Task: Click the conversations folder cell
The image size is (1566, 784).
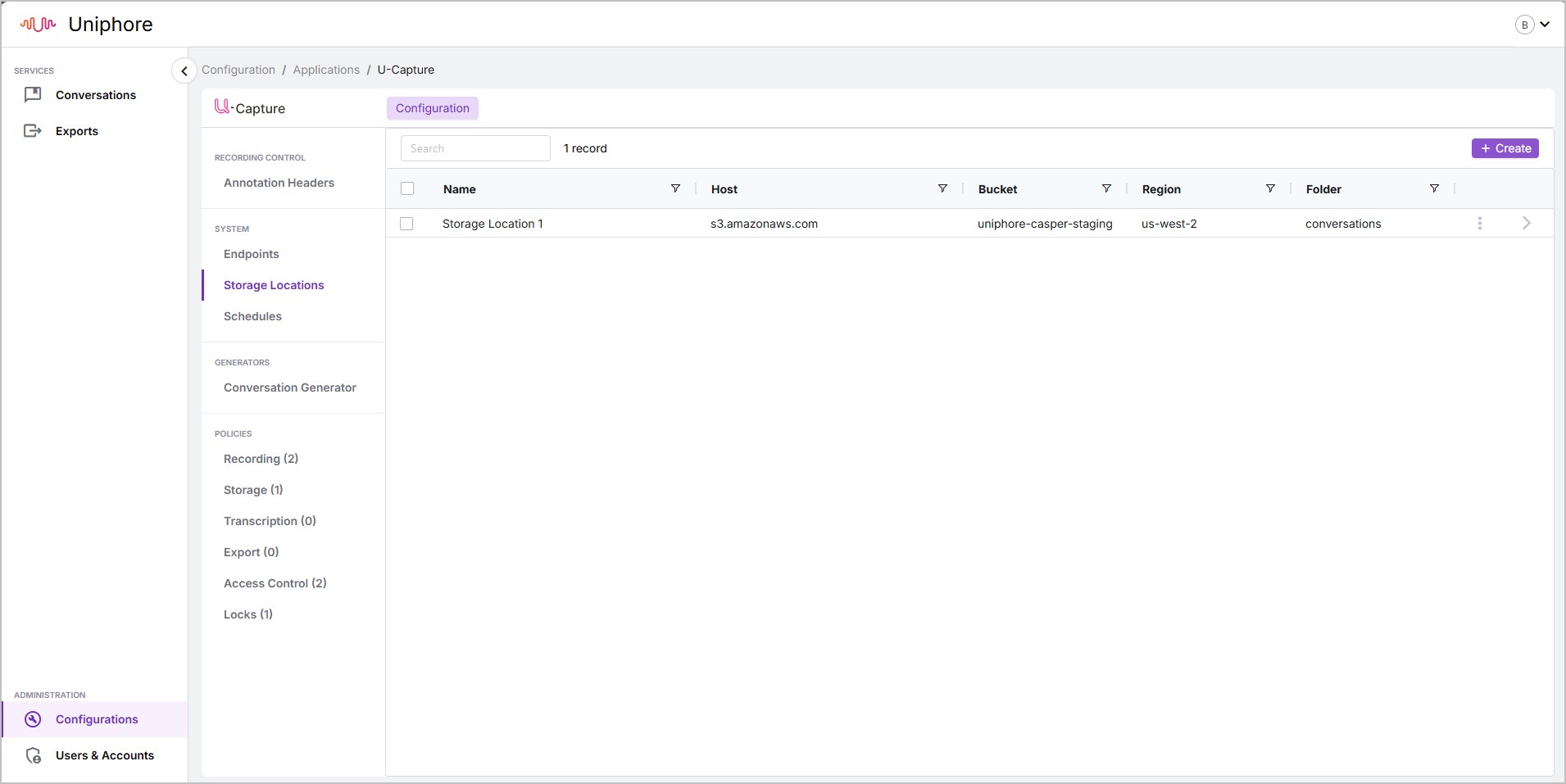Action: pos(1343,224)
